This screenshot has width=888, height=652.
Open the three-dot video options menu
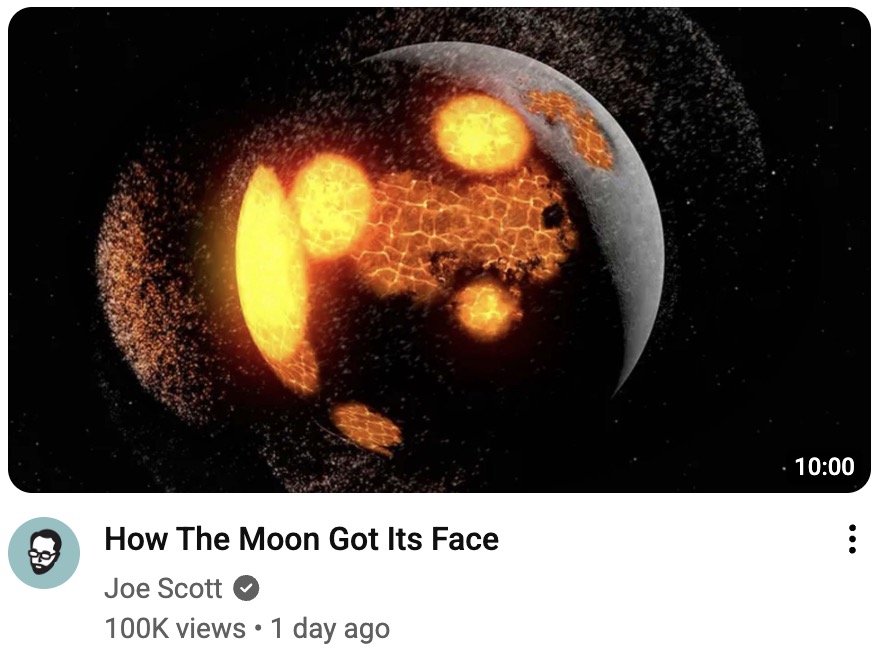pos(852,539)
